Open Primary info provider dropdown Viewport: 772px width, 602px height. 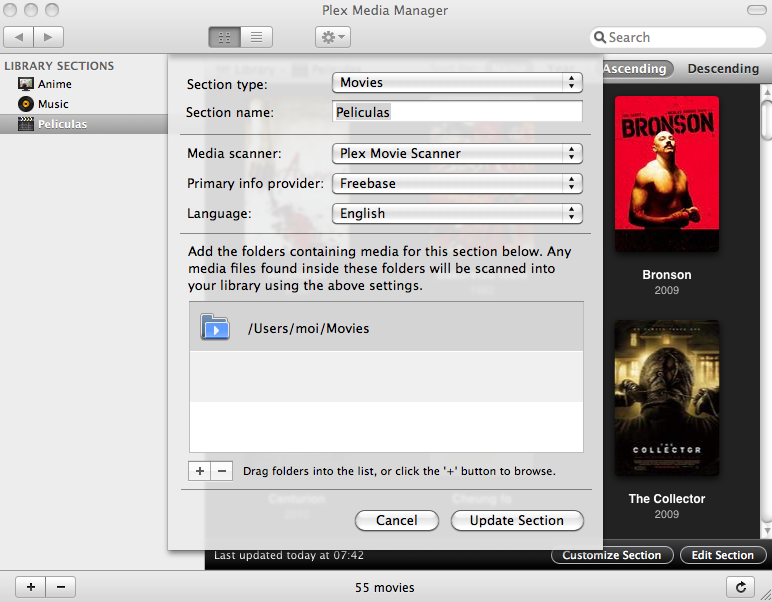[x=457, y=184]
